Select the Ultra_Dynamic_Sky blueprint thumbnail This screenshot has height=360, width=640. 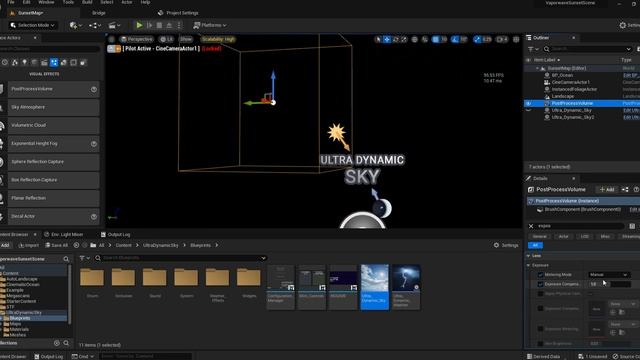(375, 287)
